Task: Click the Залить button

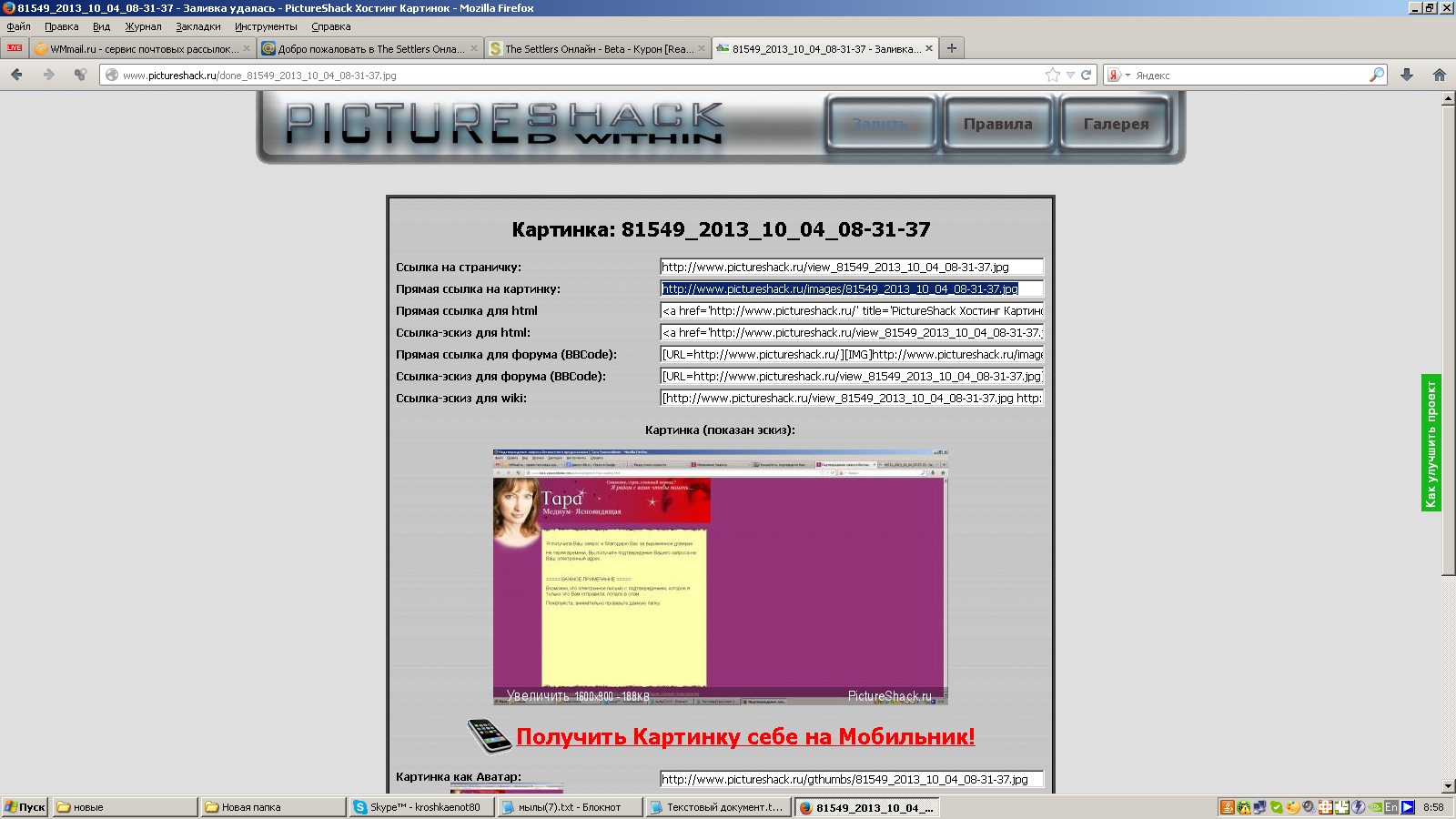Action: [x=880, y=124]
